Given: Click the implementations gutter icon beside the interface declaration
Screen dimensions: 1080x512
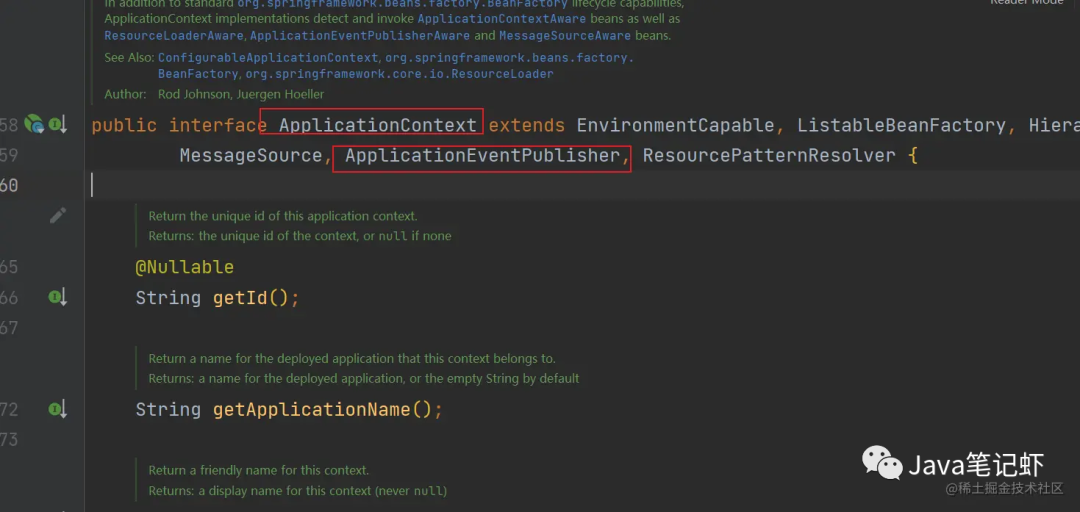Looking at the screenshot, I should pyautogui.click(x=58, y=125).
